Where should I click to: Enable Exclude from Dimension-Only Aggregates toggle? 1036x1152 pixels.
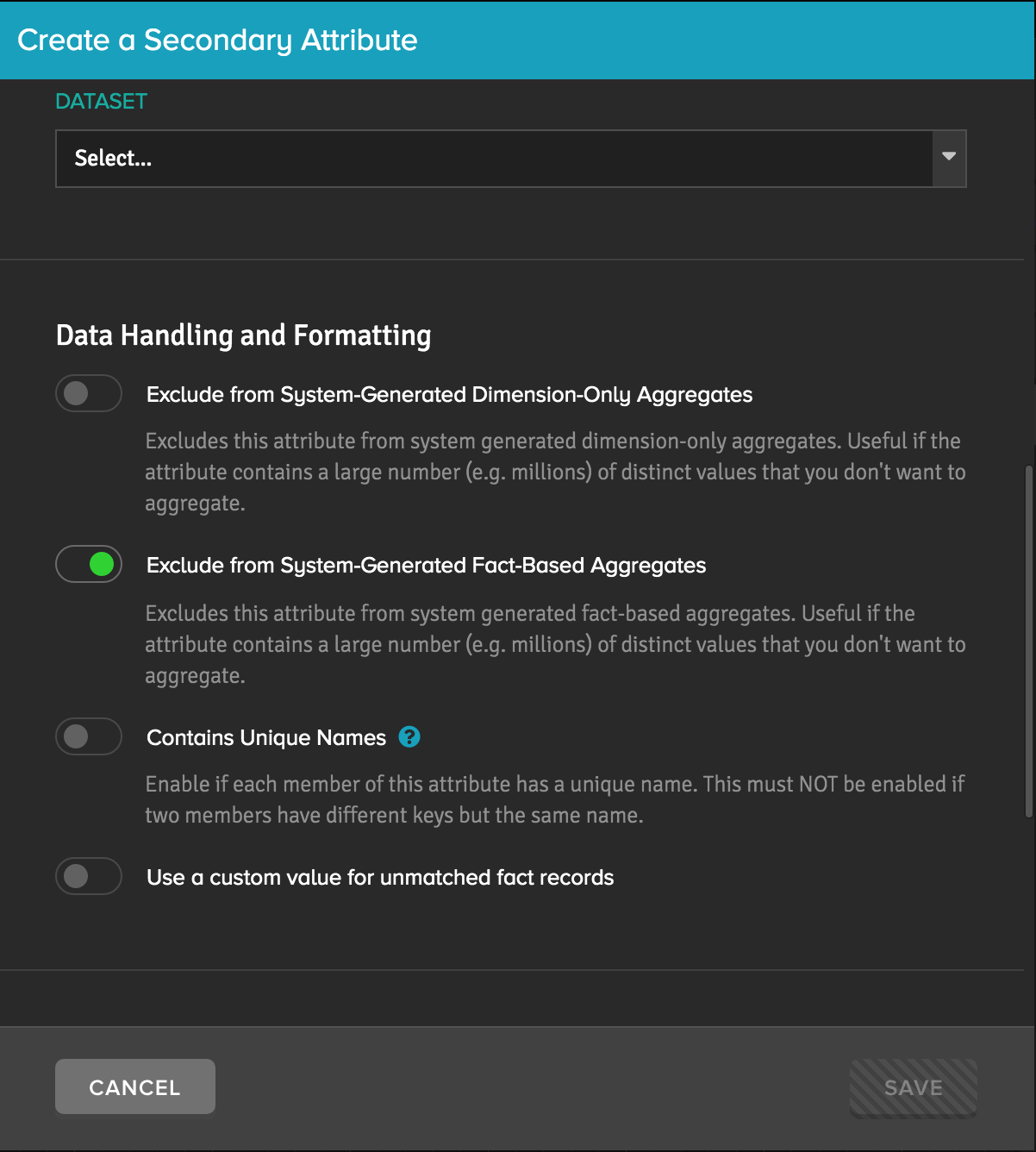[89, 393]
